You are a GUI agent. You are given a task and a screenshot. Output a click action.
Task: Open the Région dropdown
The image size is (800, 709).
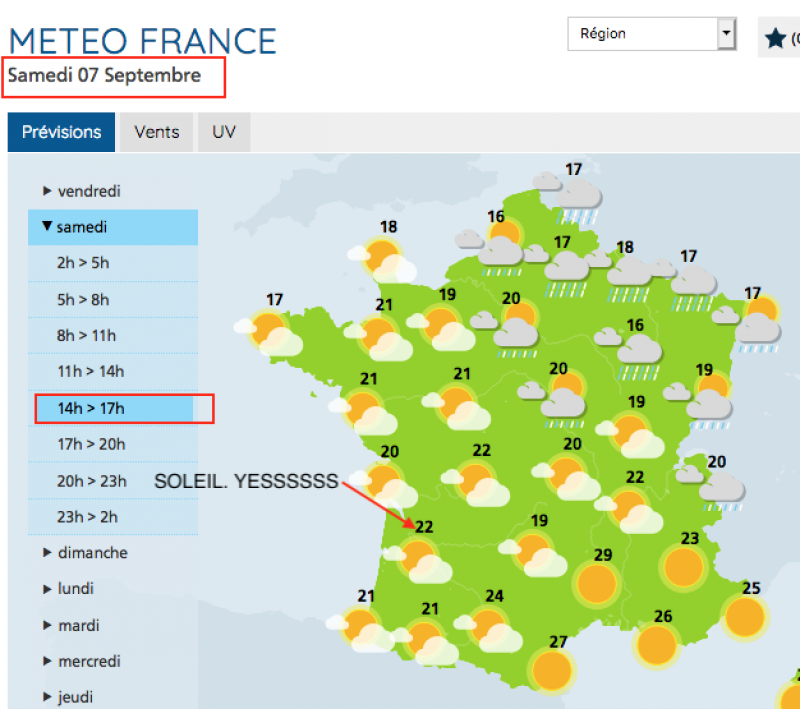point(652,34)
